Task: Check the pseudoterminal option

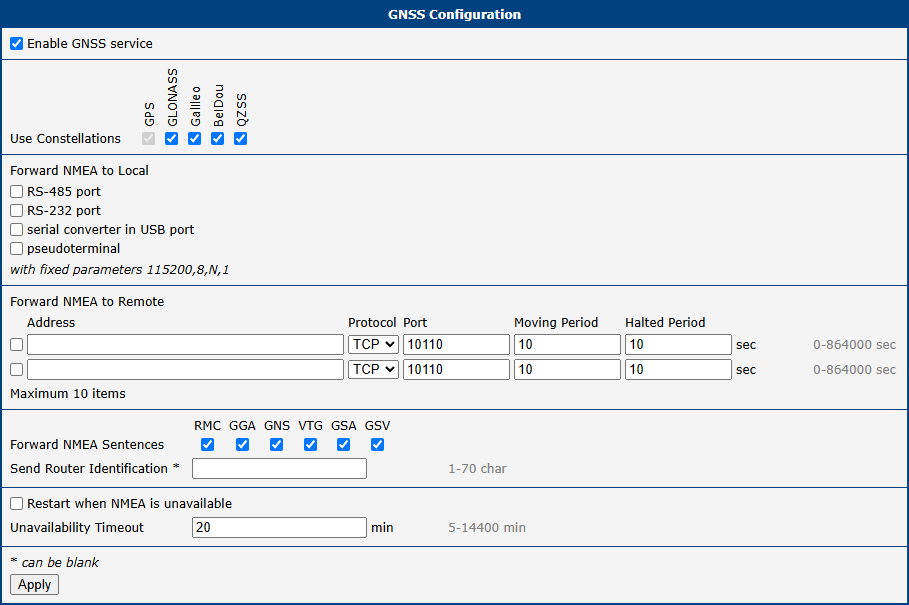Action: coord(16,249)
